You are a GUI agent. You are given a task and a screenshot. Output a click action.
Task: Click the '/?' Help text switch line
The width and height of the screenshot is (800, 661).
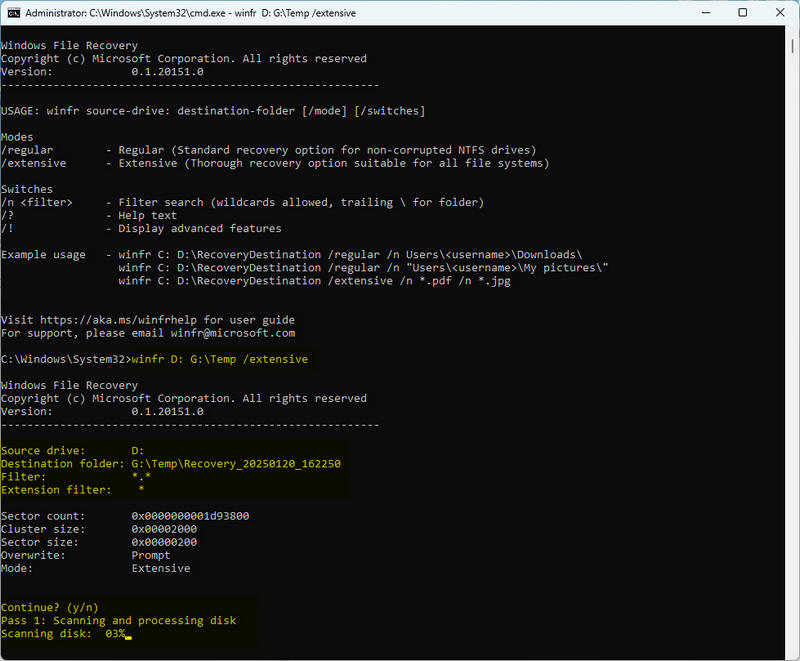[x=89, y=215]
